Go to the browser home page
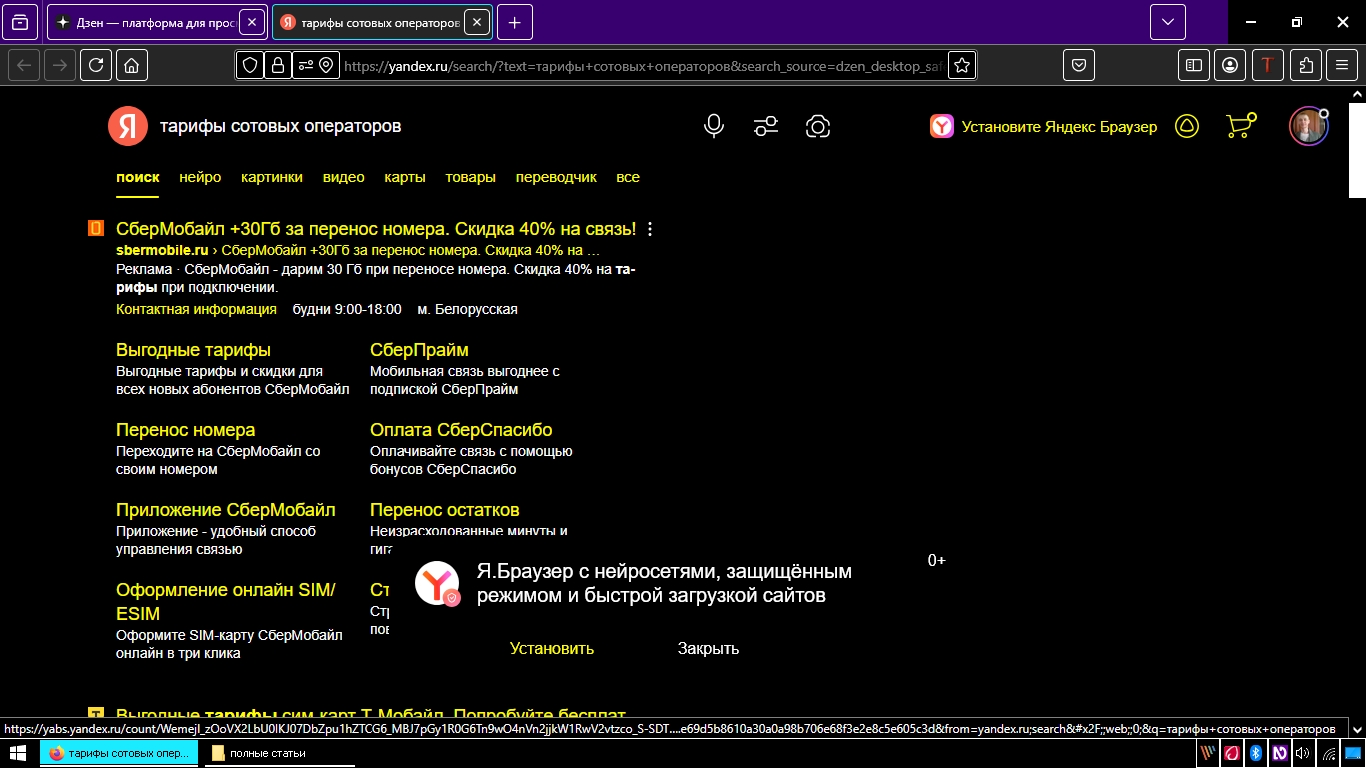1366x768 pixels. (x=132, y=65)
